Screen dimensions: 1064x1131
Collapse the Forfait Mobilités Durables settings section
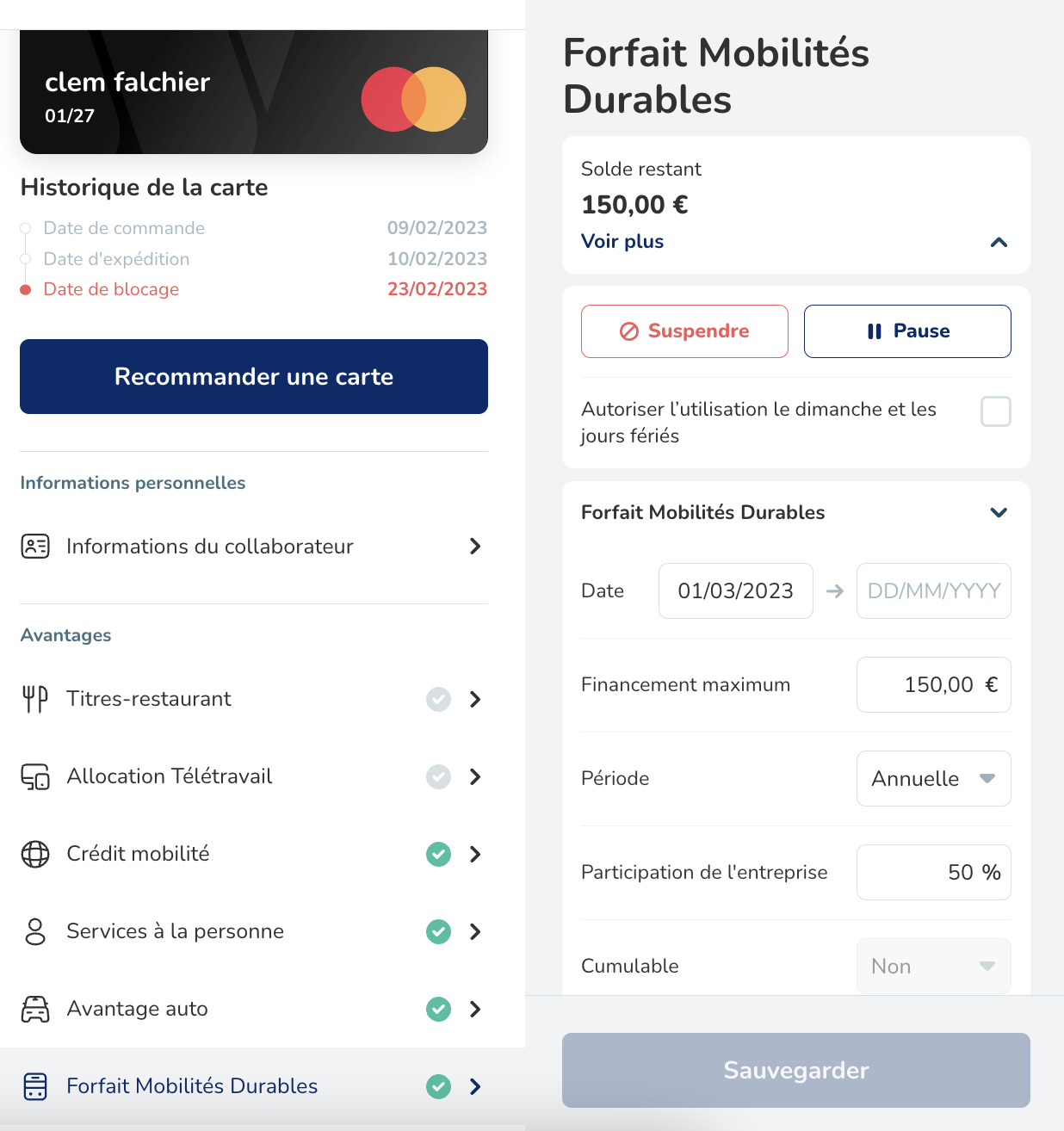[999, 513]
